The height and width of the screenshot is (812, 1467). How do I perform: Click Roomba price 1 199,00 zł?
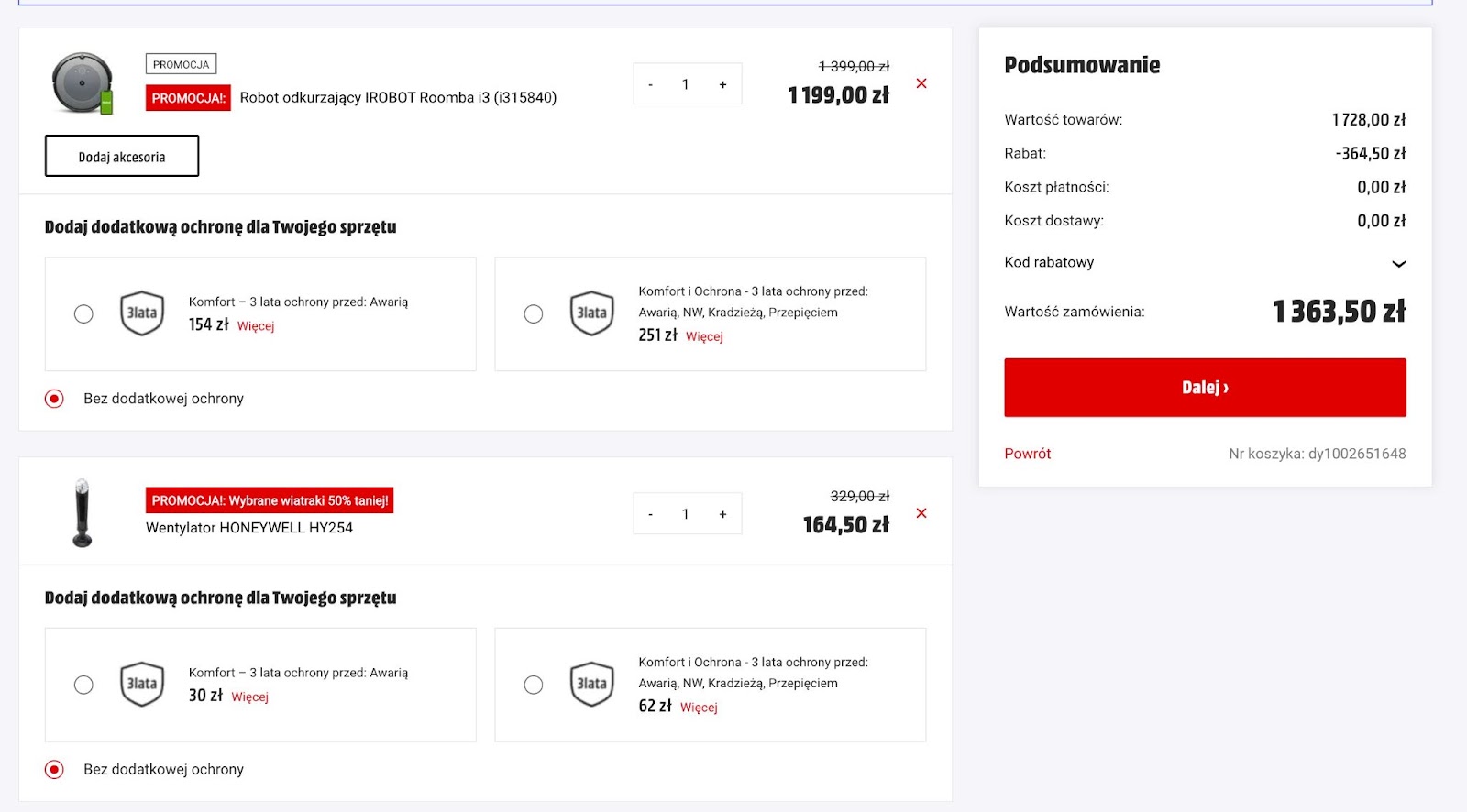click(838, 95)
